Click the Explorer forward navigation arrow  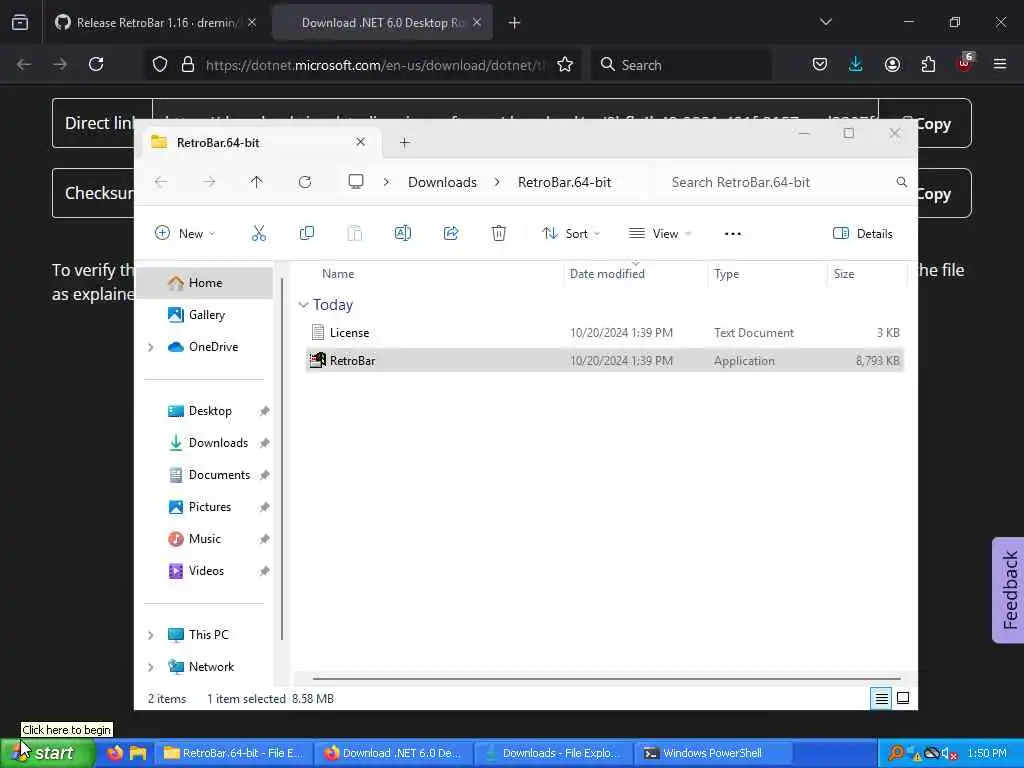pyautogui.click(x=209, y=182)
